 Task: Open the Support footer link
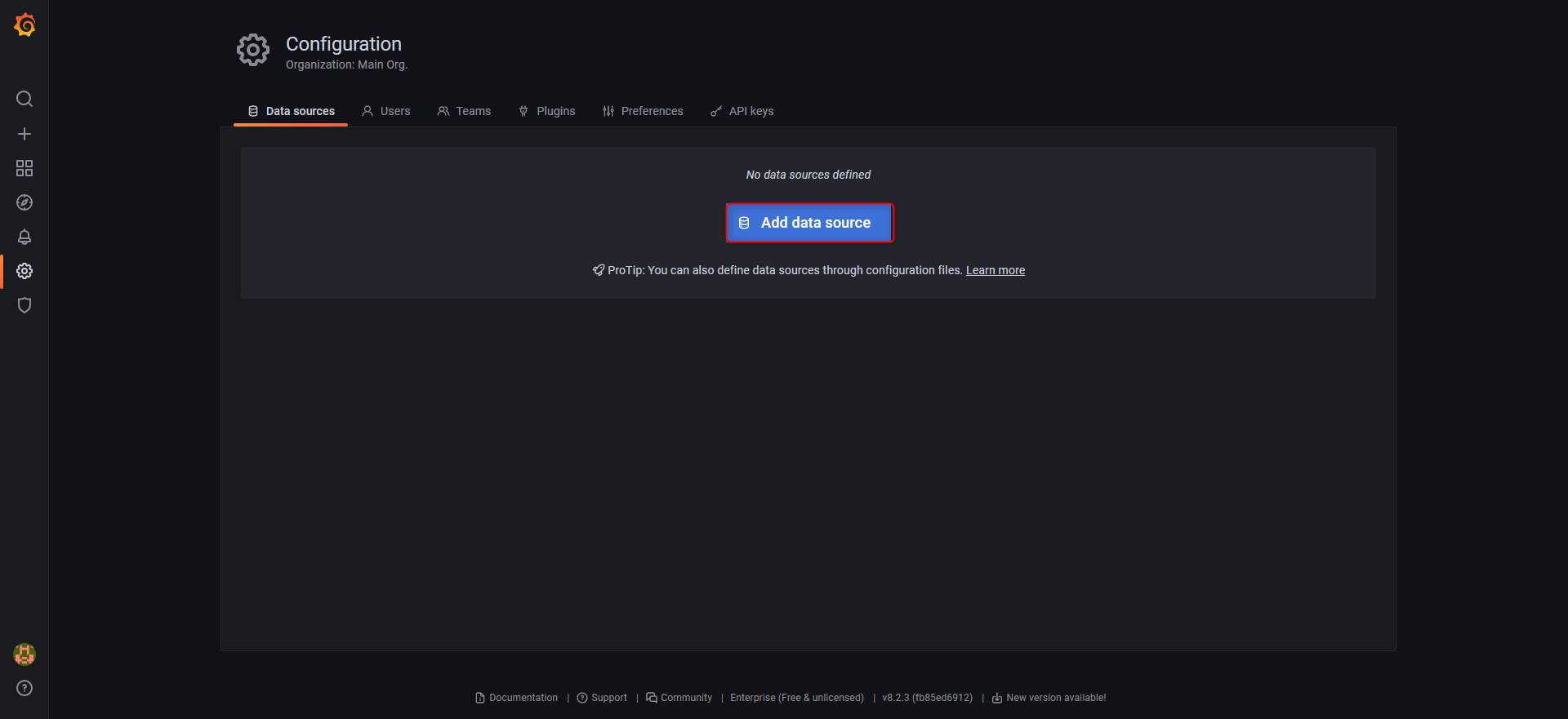pos(602,698)
